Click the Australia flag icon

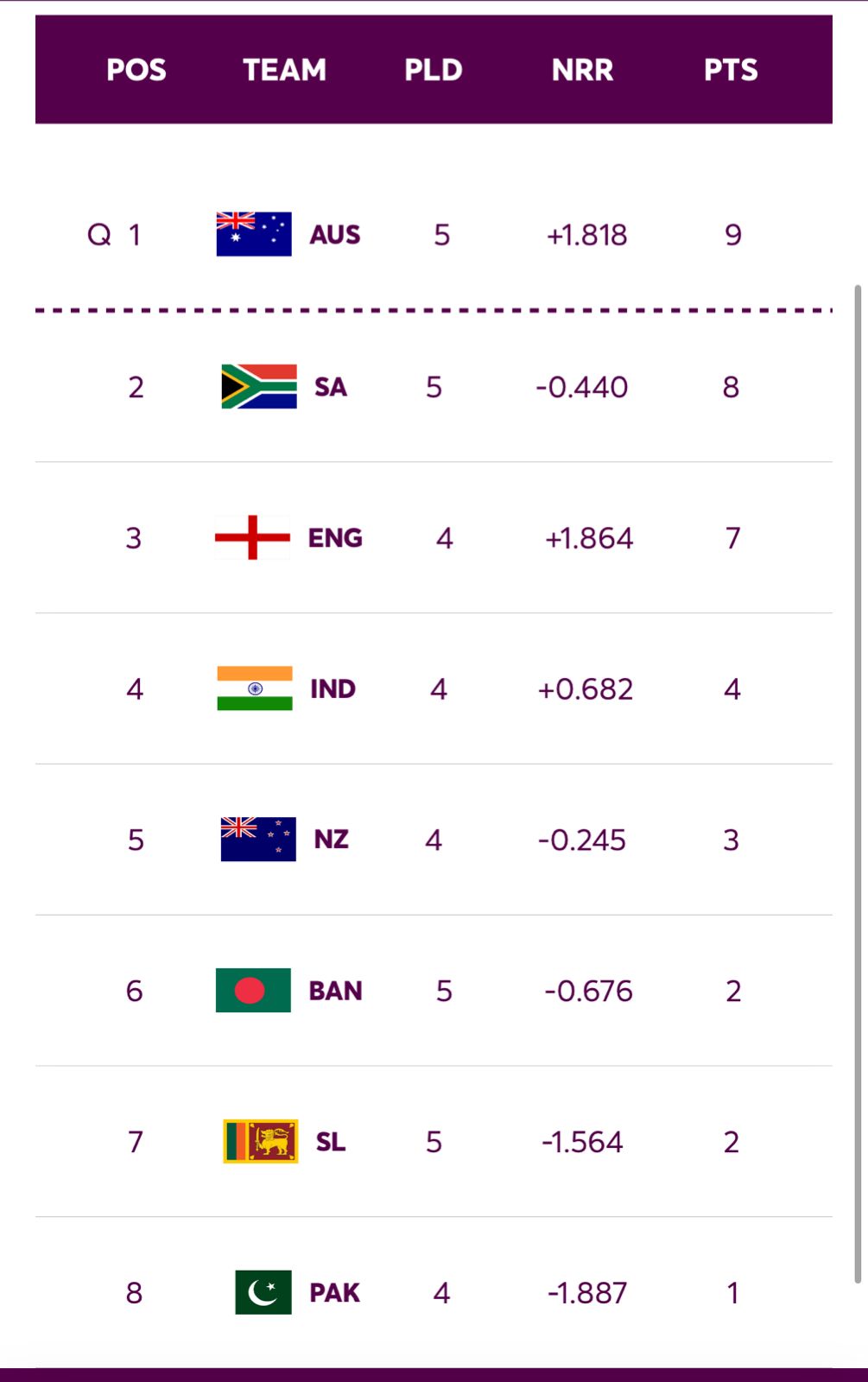point(253,234)
